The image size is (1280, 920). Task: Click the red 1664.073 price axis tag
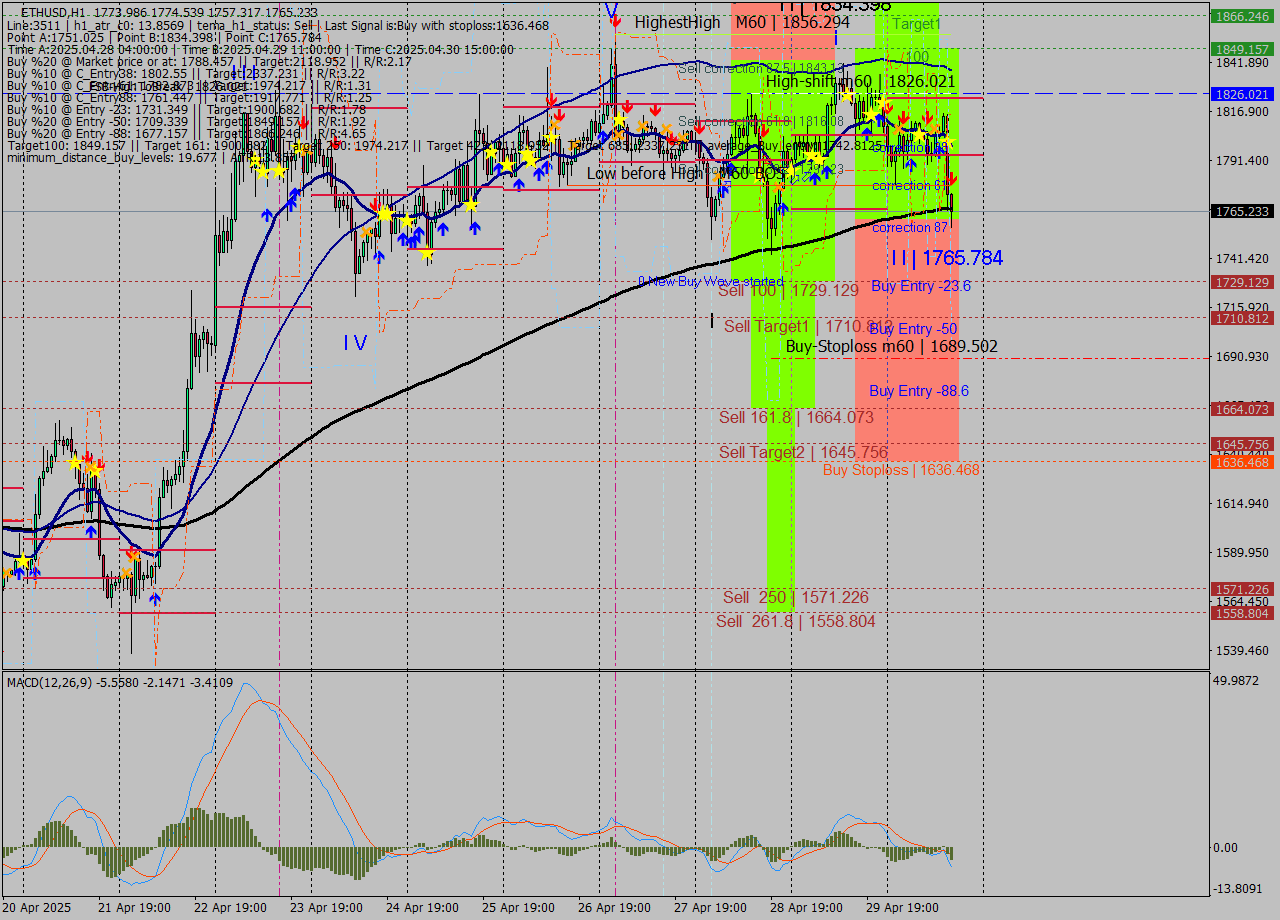[1241, 409]
